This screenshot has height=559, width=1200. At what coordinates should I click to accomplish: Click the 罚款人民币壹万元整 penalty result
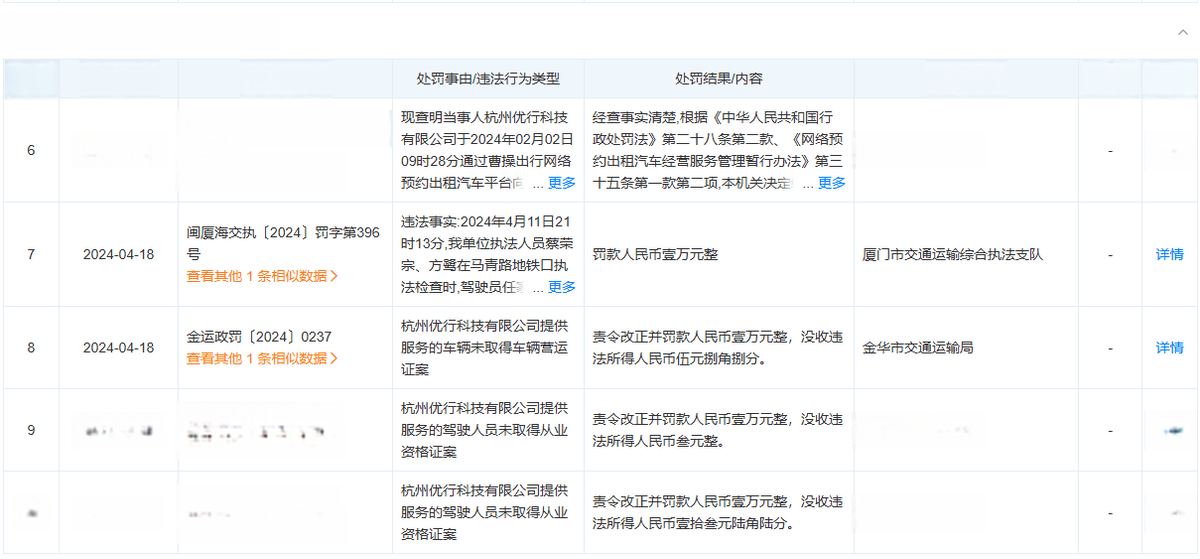[x=655, y=255]
